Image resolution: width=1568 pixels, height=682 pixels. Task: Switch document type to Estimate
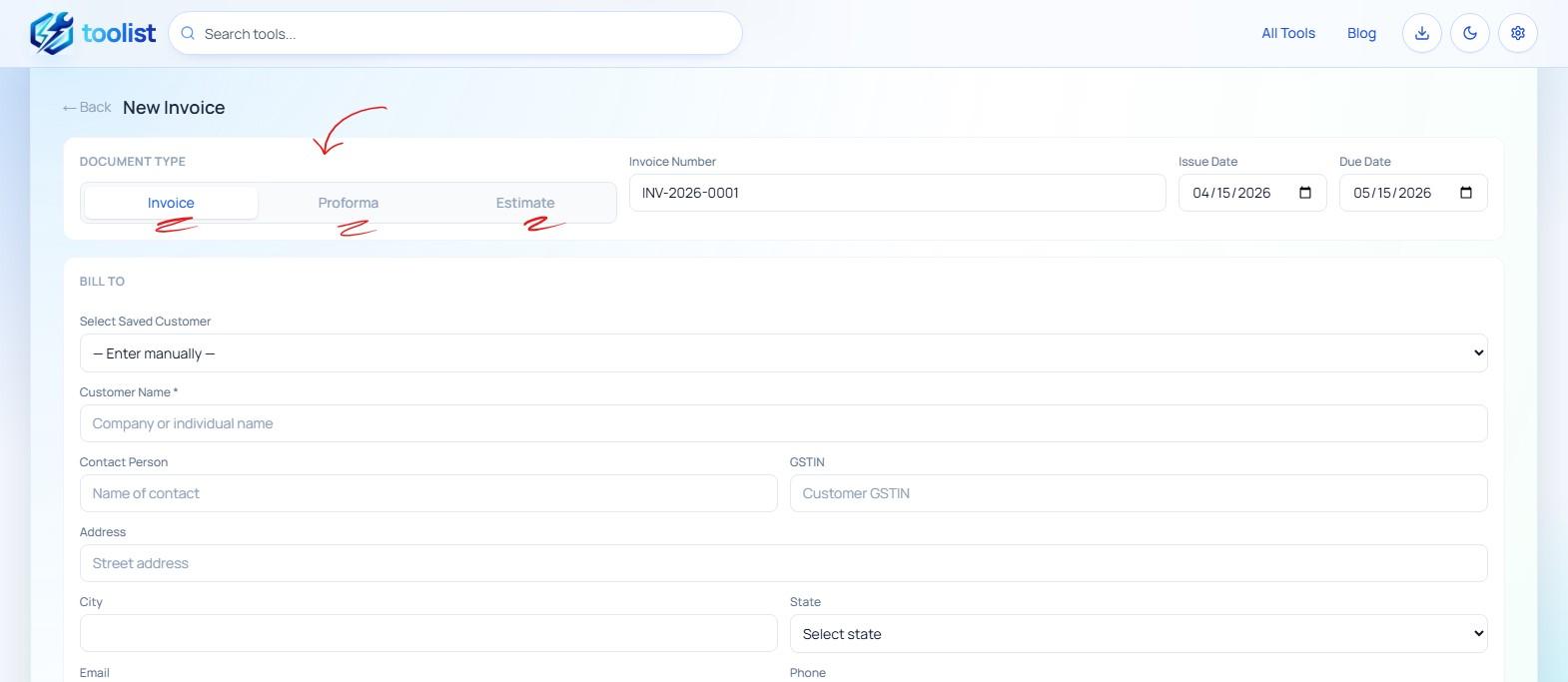pos(525,203)
